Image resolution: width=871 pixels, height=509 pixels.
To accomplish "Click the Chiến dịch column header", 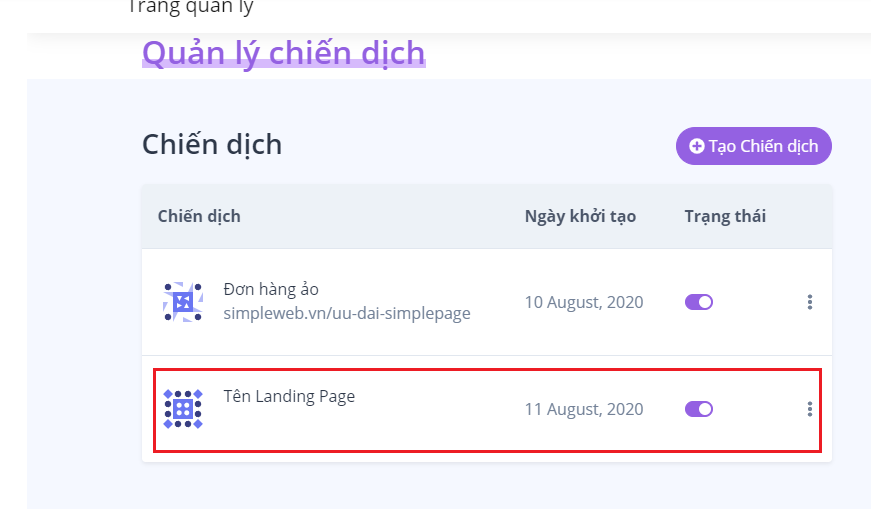I will [199, 216].
